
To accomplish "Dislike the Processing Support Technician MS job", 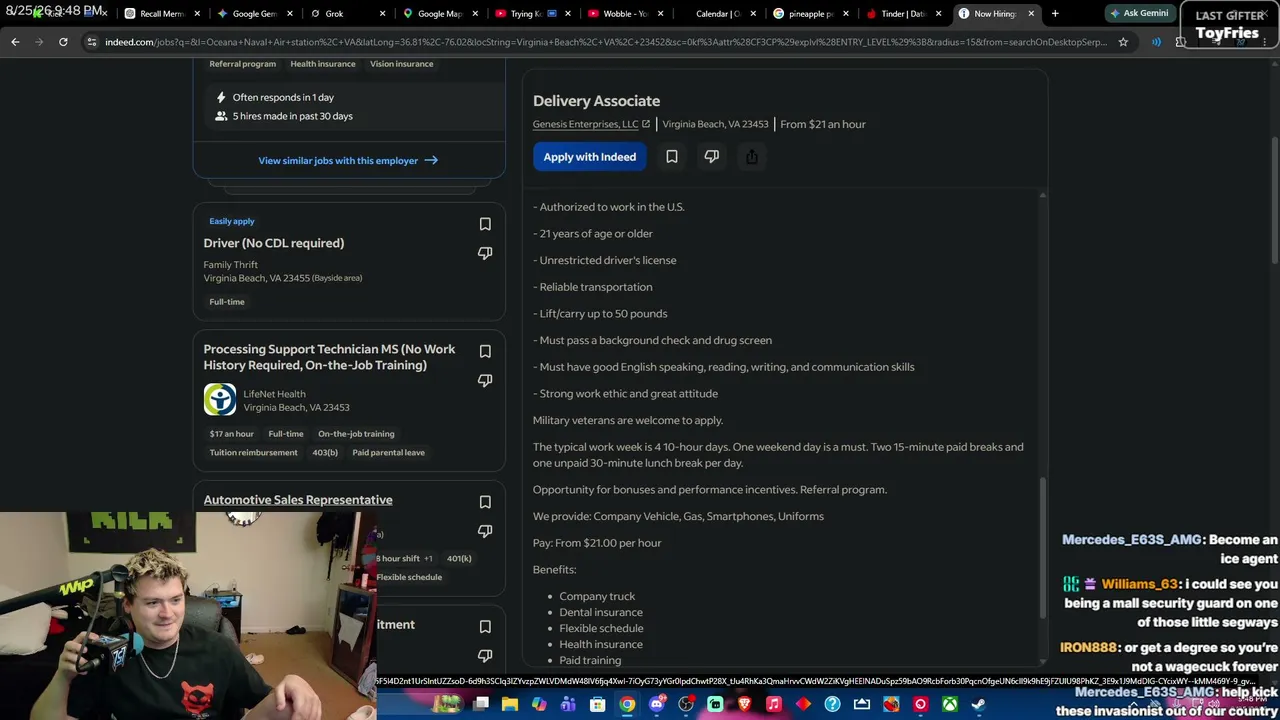I will pos(485,380).
